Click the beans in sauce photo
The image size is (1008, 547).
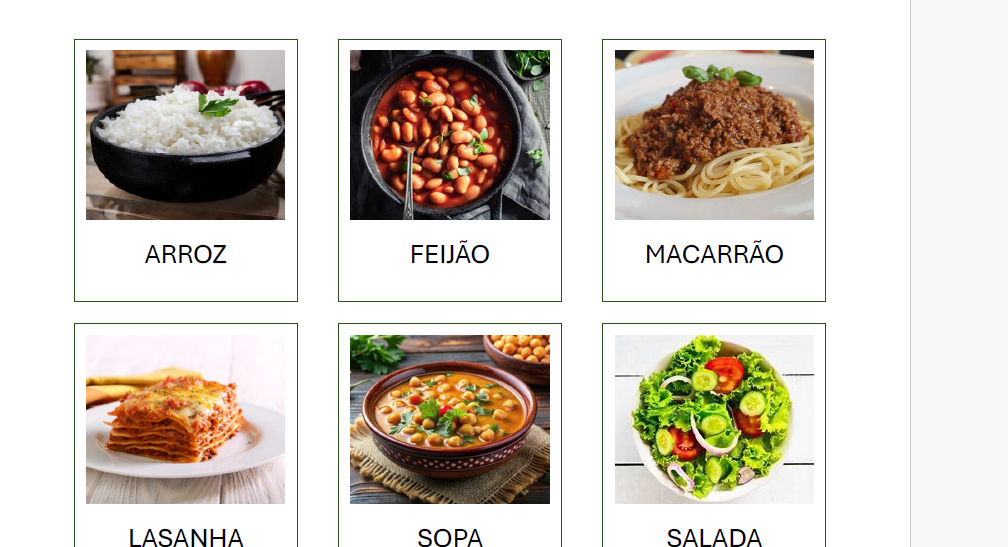click(x=449, y=135)
